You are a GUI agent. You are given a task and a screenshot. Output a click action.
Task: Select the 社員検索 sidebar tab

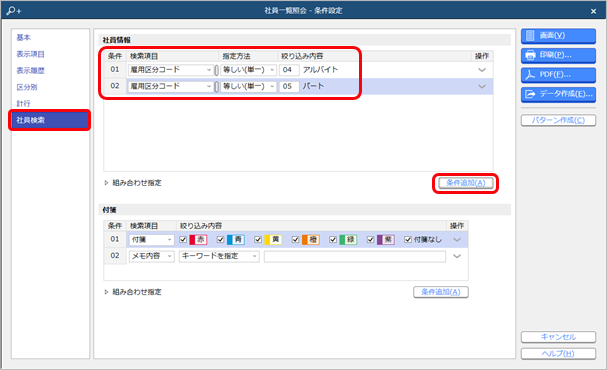pyautogui.click(x=50, y=120)
